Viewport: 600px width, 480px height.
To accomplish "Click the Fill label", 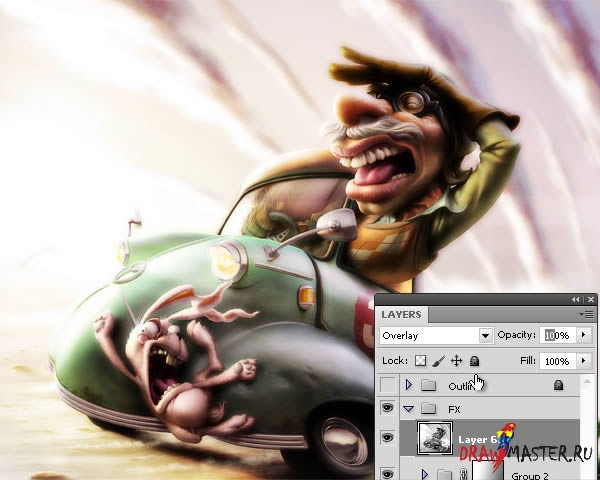I will click(528, 361).
